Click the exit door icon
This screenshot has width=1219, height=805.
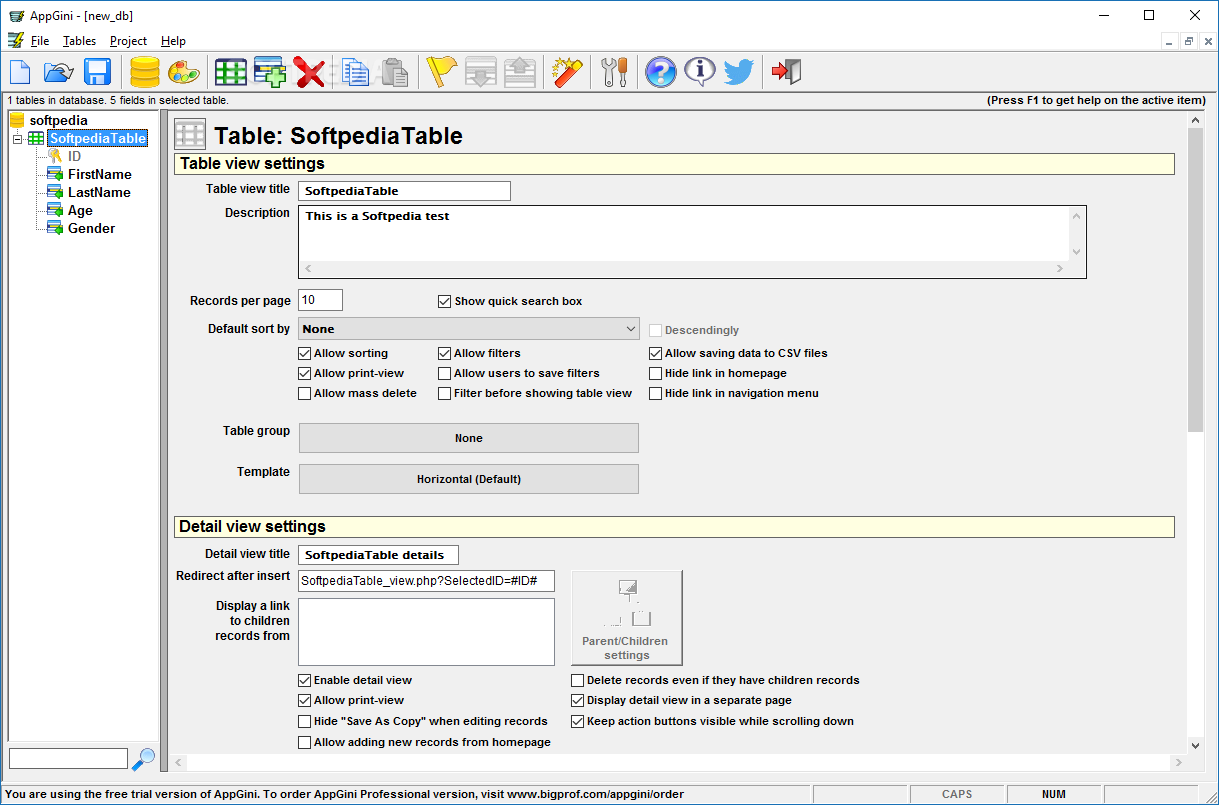point(786,72)
